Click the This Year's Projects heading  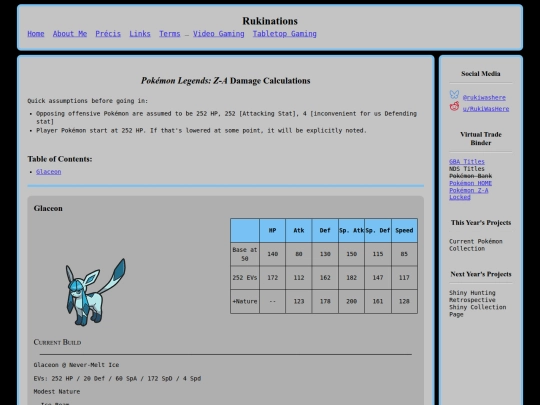481,222
